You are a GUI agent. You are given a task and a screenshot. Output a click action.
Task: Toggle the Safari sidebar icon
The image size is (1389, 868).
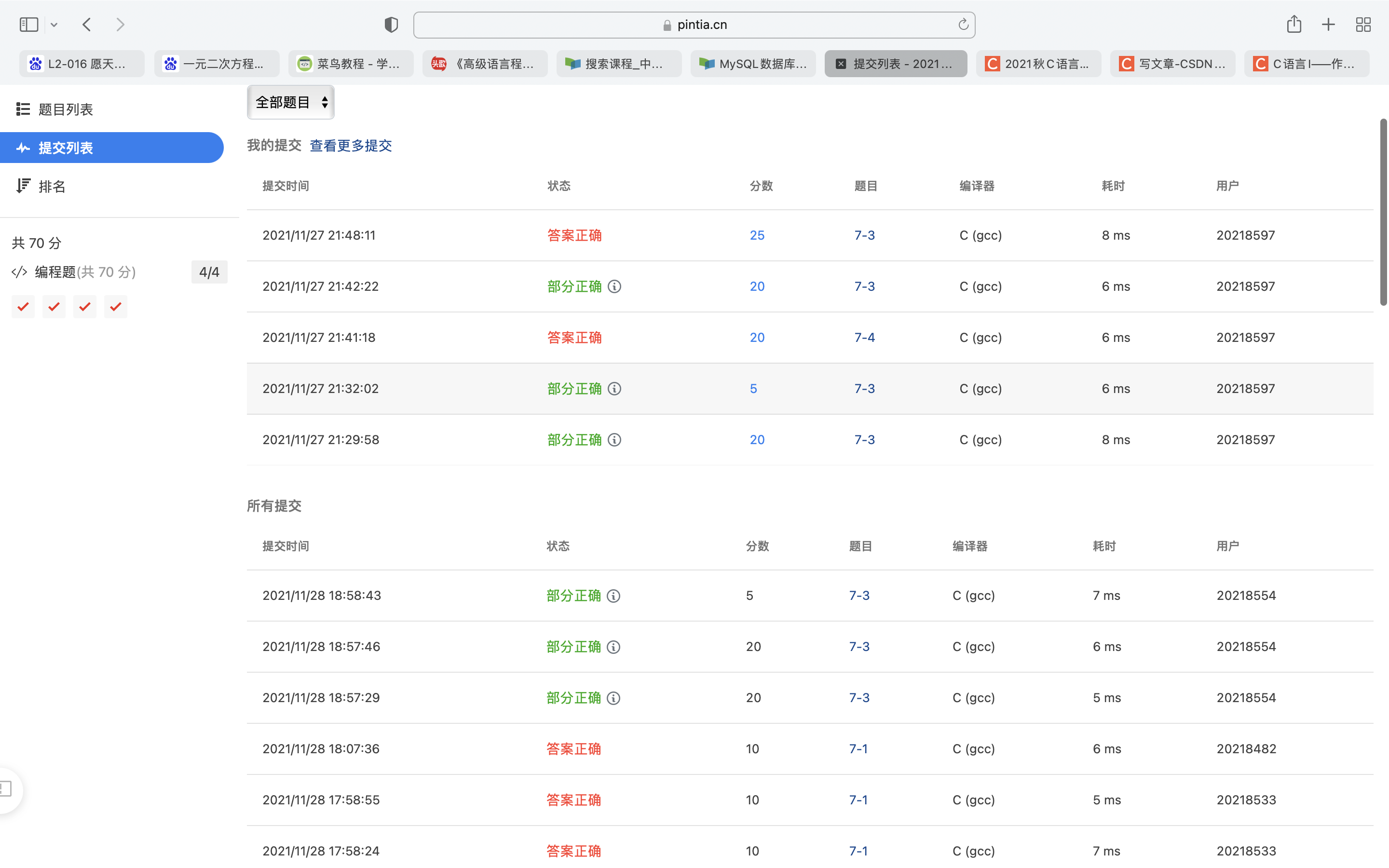coord(29,25)
